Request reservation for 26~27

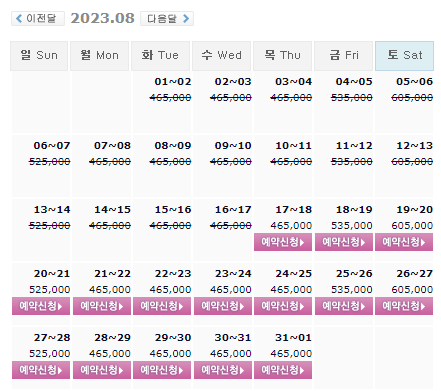[x=404, y=306]
